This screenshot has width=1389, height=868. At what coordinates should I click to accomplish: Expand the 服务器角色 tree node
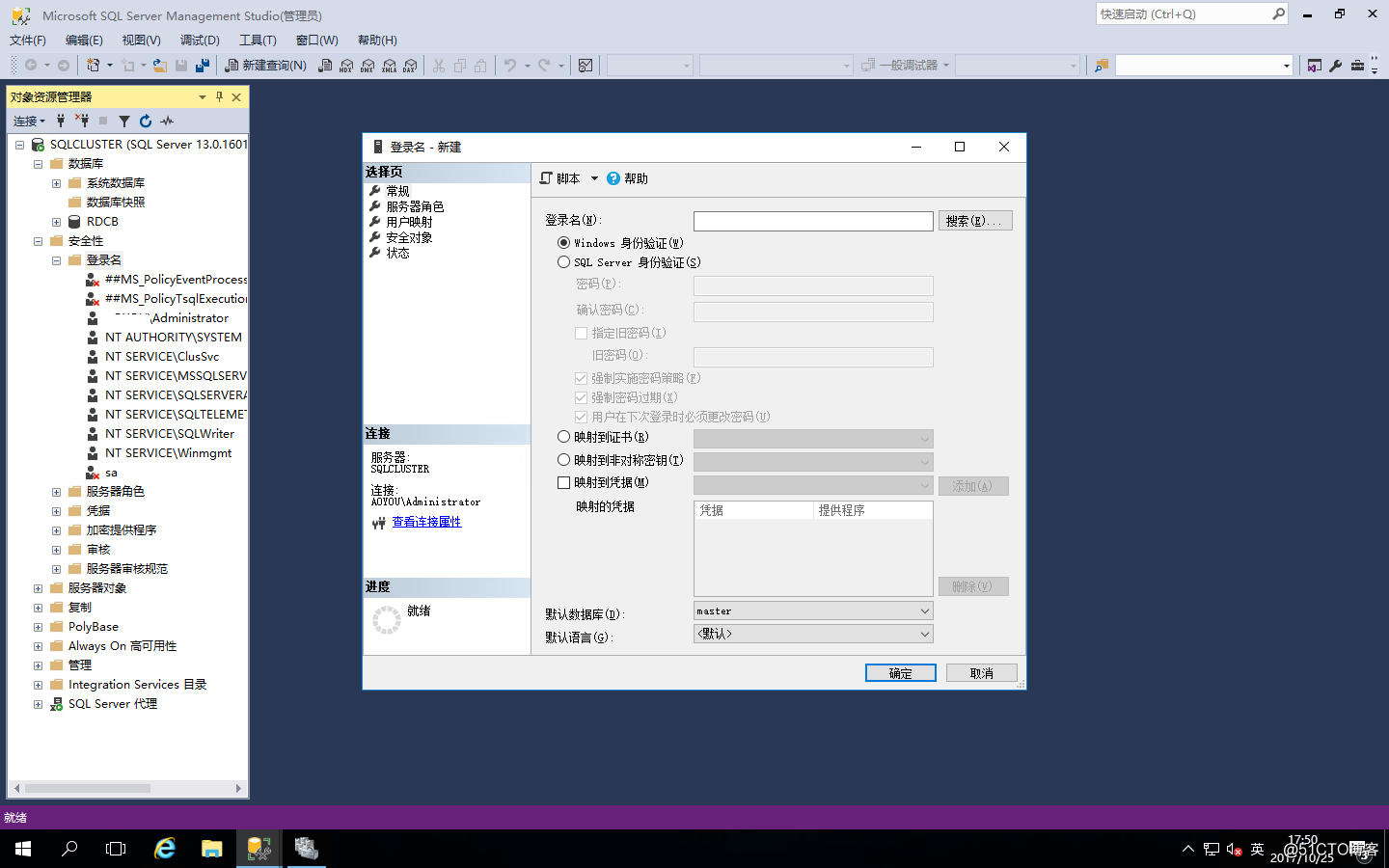click(x=56, y=492)
